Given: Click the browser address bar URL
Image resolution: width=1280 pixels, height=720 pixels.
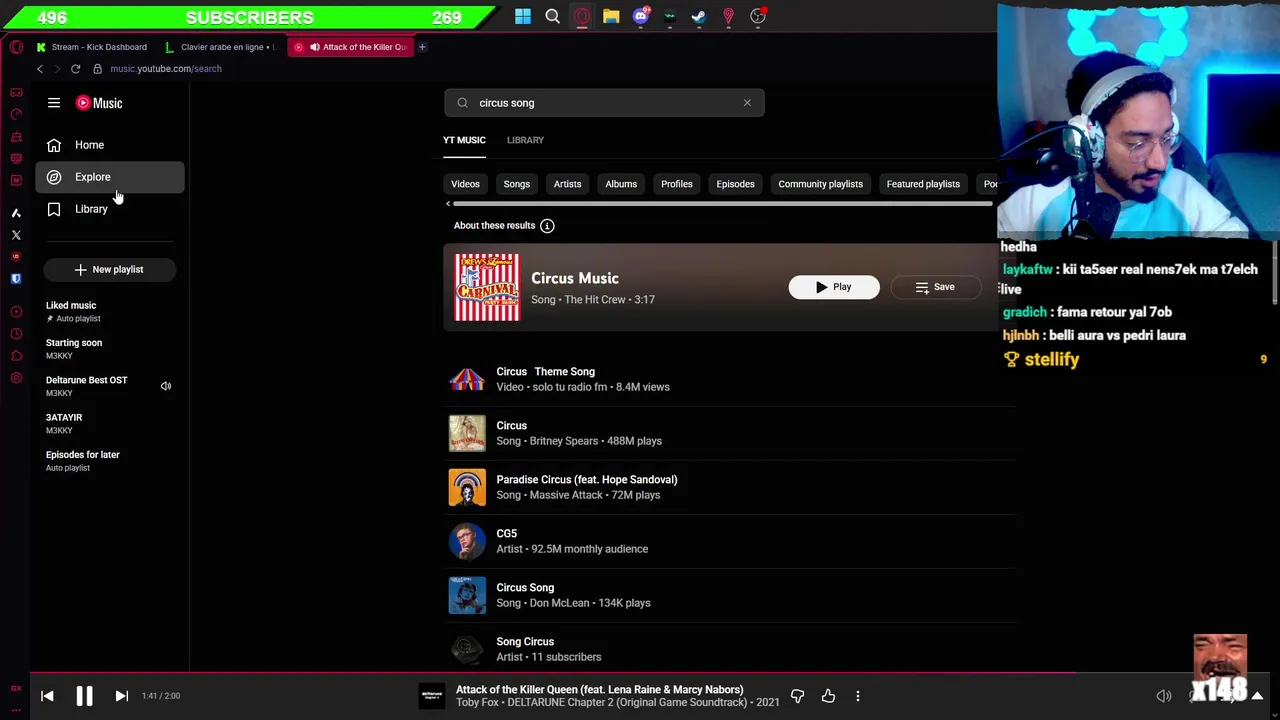Looking at the screenshot, I should click(x=166, y=69).
